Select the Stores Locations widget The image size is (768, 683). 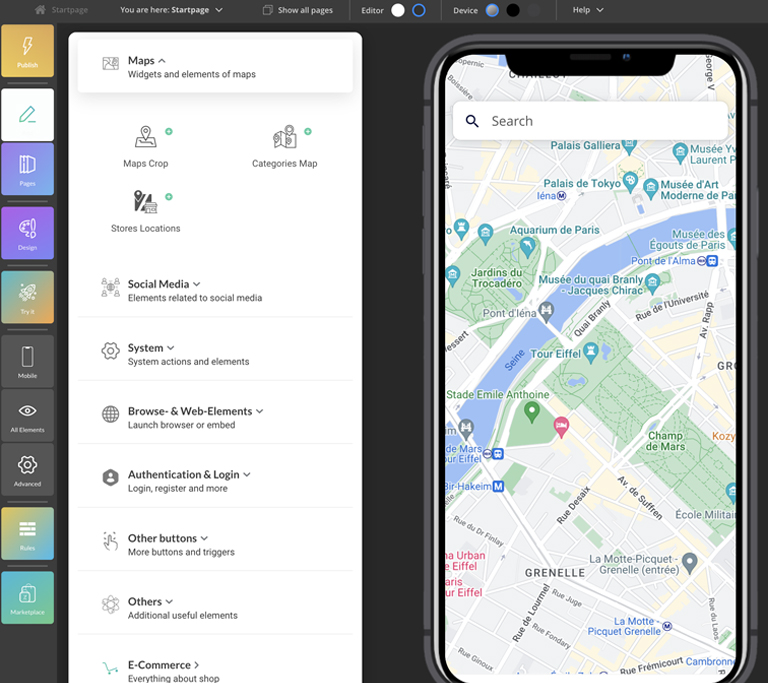pos(145,212)
